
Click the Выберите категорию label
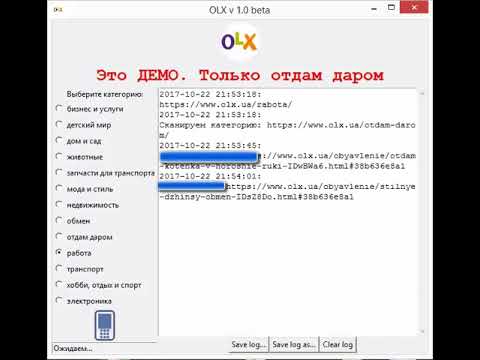coord(105,94)
